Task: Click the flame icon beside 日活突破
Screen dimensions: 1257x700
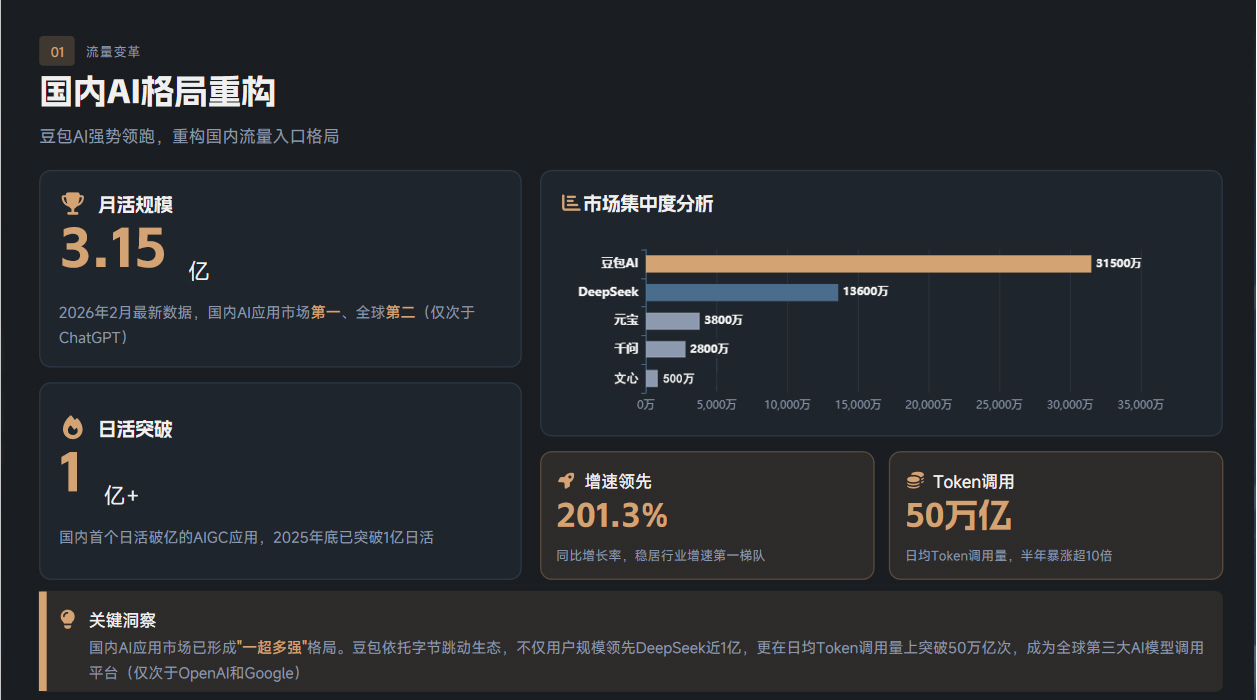Action: tap(72, 429)
